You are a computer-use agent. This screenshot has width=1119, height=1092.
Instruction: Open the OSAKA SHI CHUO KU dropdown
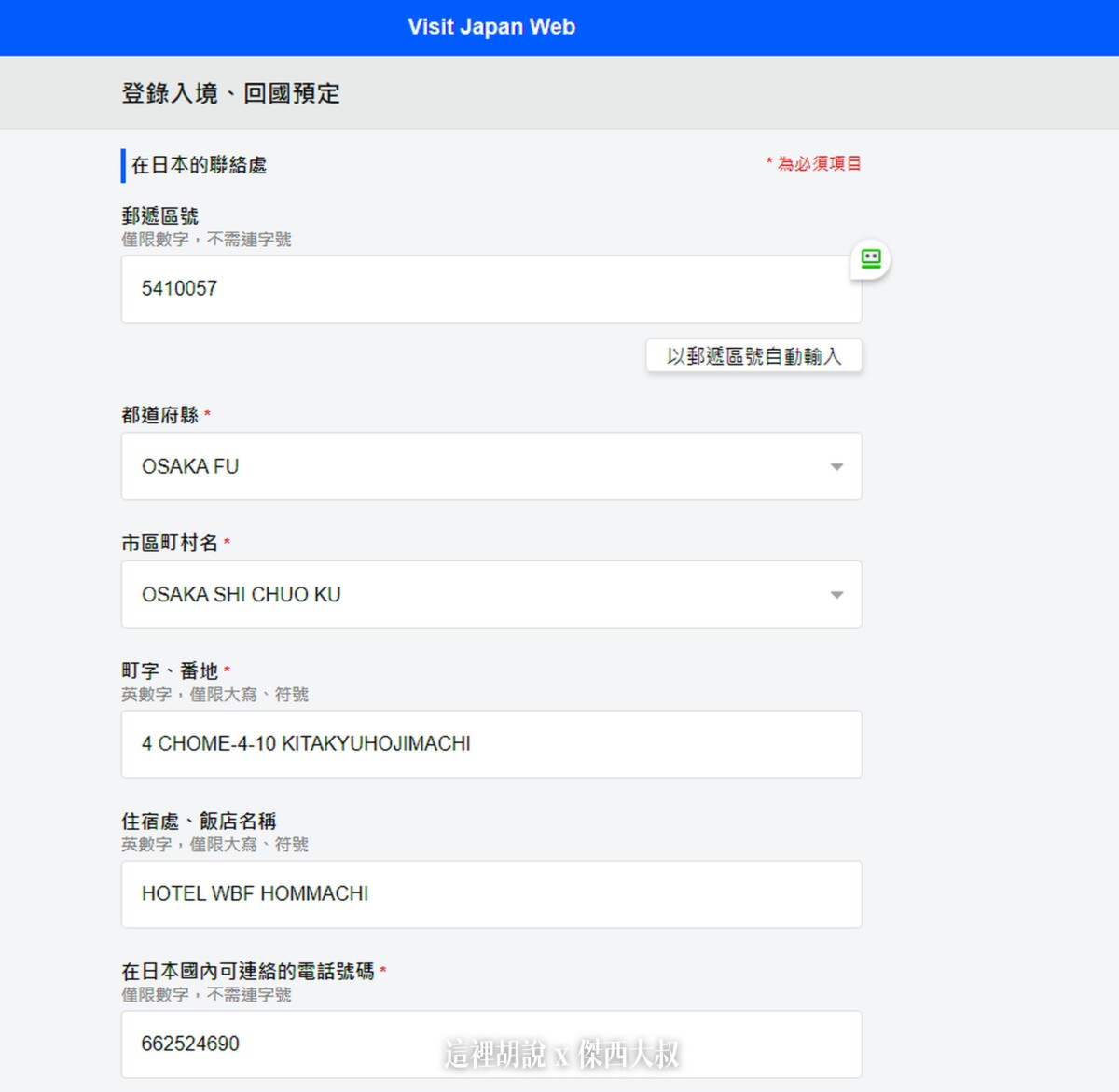pos(491,594)
